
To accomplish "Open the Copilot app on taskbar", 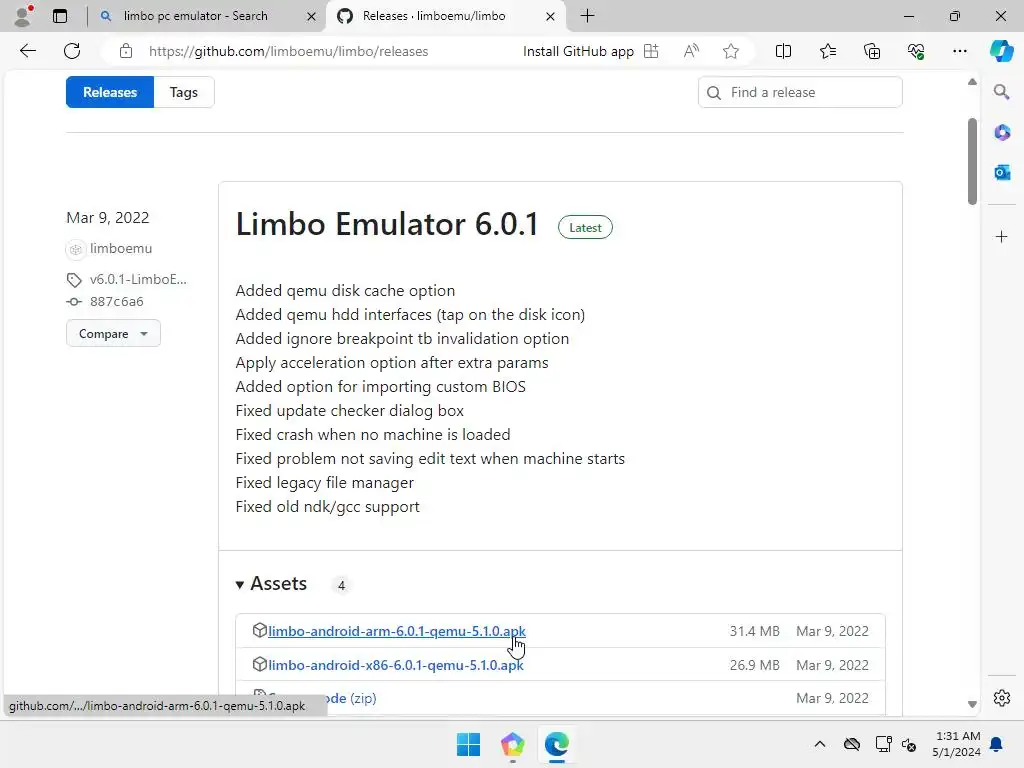I will pos(513,744).
